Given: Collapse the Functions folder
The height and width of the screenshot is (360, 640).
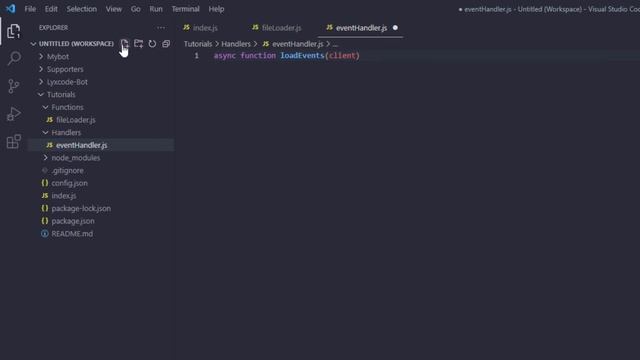Looking at the screenshot, I should pyautogui.click(x=45, y=107).
